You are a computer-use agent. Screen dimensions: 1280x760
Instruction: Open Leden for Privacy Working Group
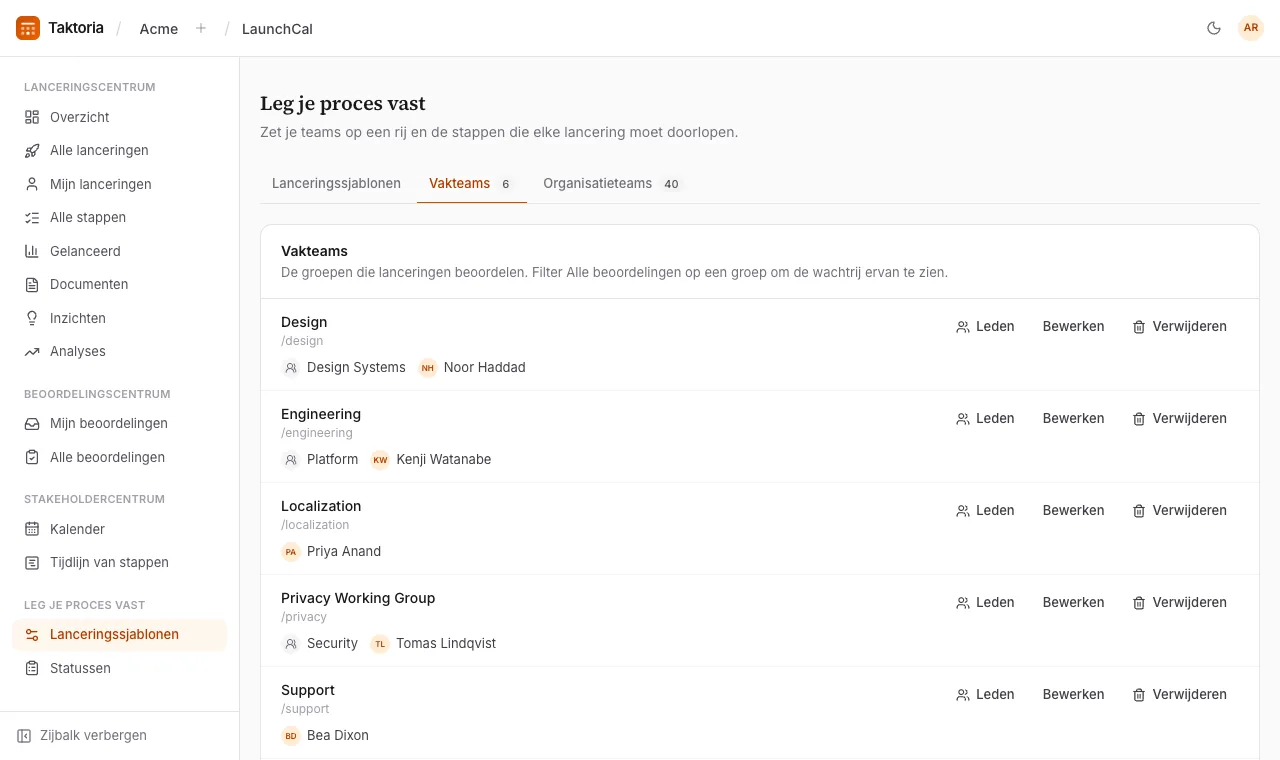985,602
